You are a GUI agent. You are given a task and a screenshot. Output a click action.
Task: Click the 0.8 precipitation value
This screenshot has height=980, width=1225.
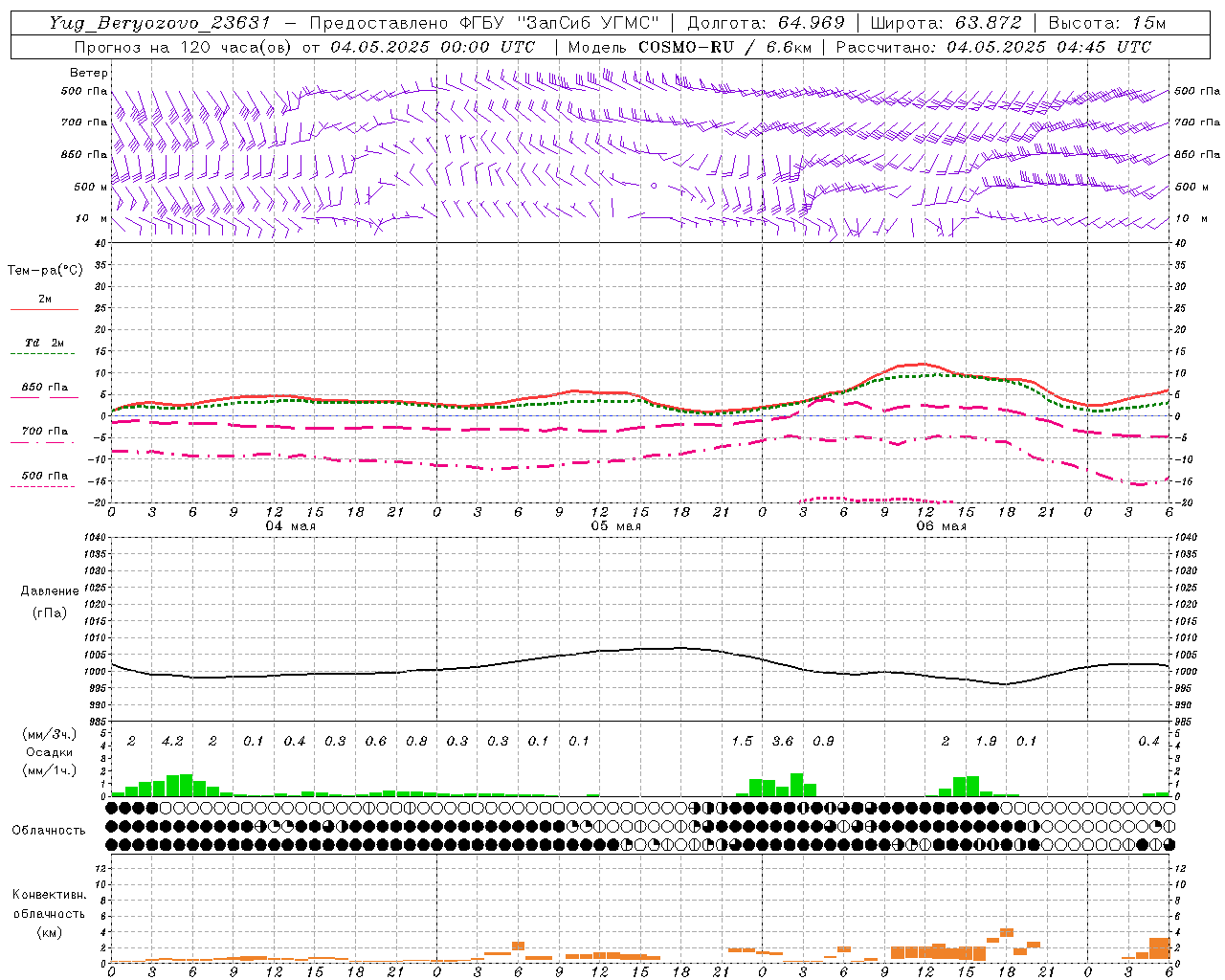coord(416,742)
